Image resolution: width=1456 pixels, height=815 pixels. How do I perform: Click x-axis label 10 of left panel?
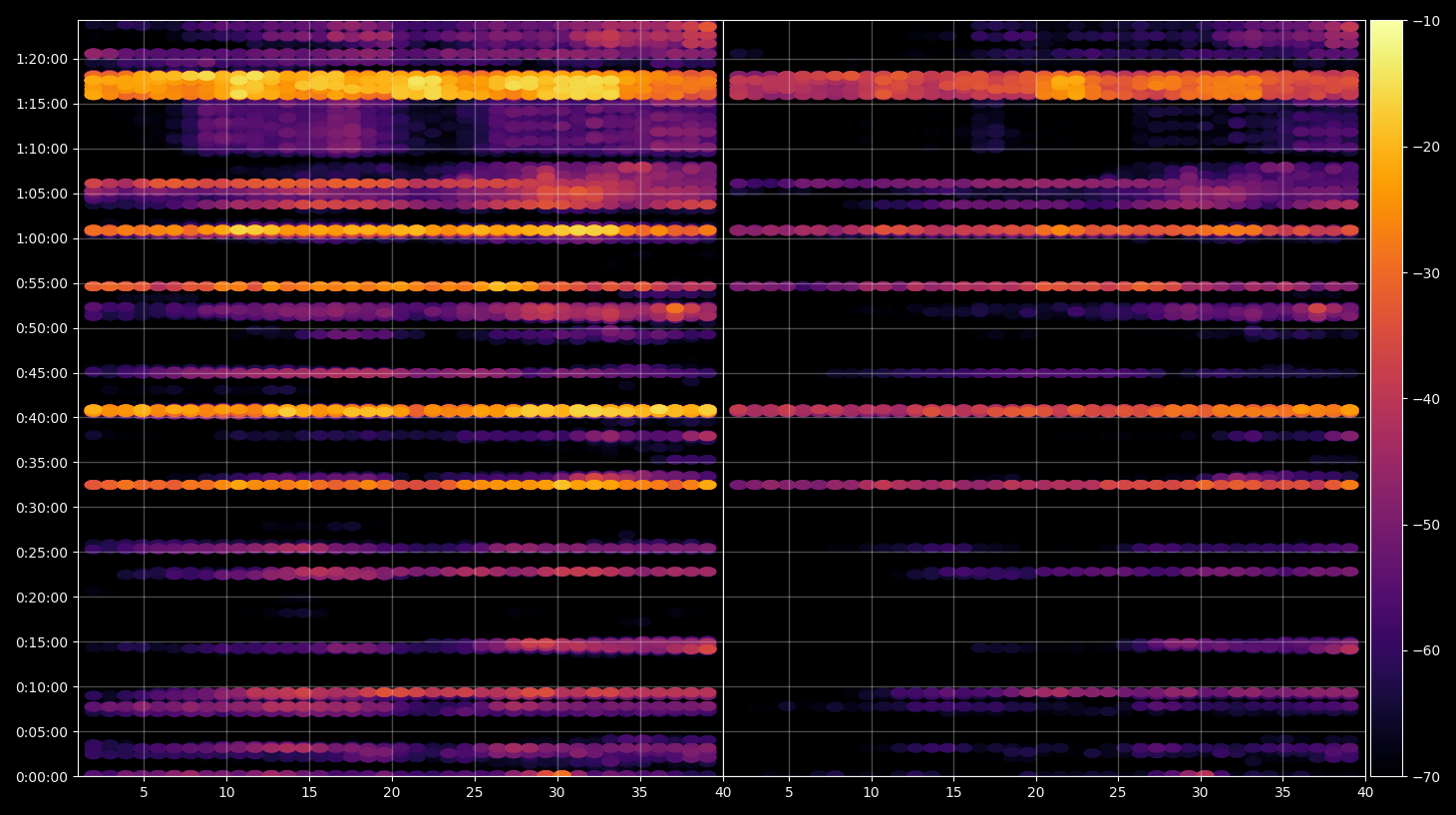point(226,793)
